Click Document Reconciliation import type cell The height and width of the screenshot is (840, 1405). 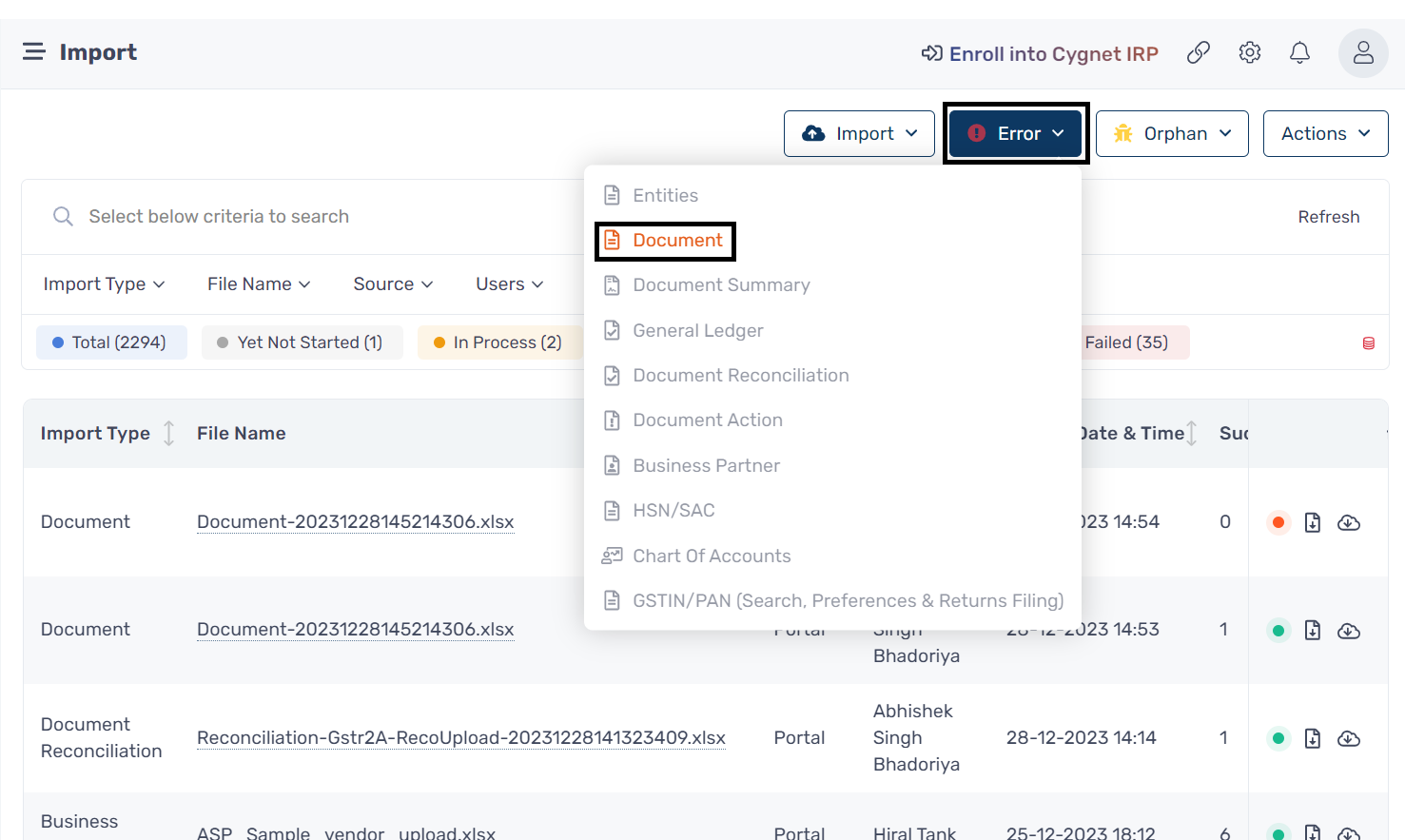[101, 738]
